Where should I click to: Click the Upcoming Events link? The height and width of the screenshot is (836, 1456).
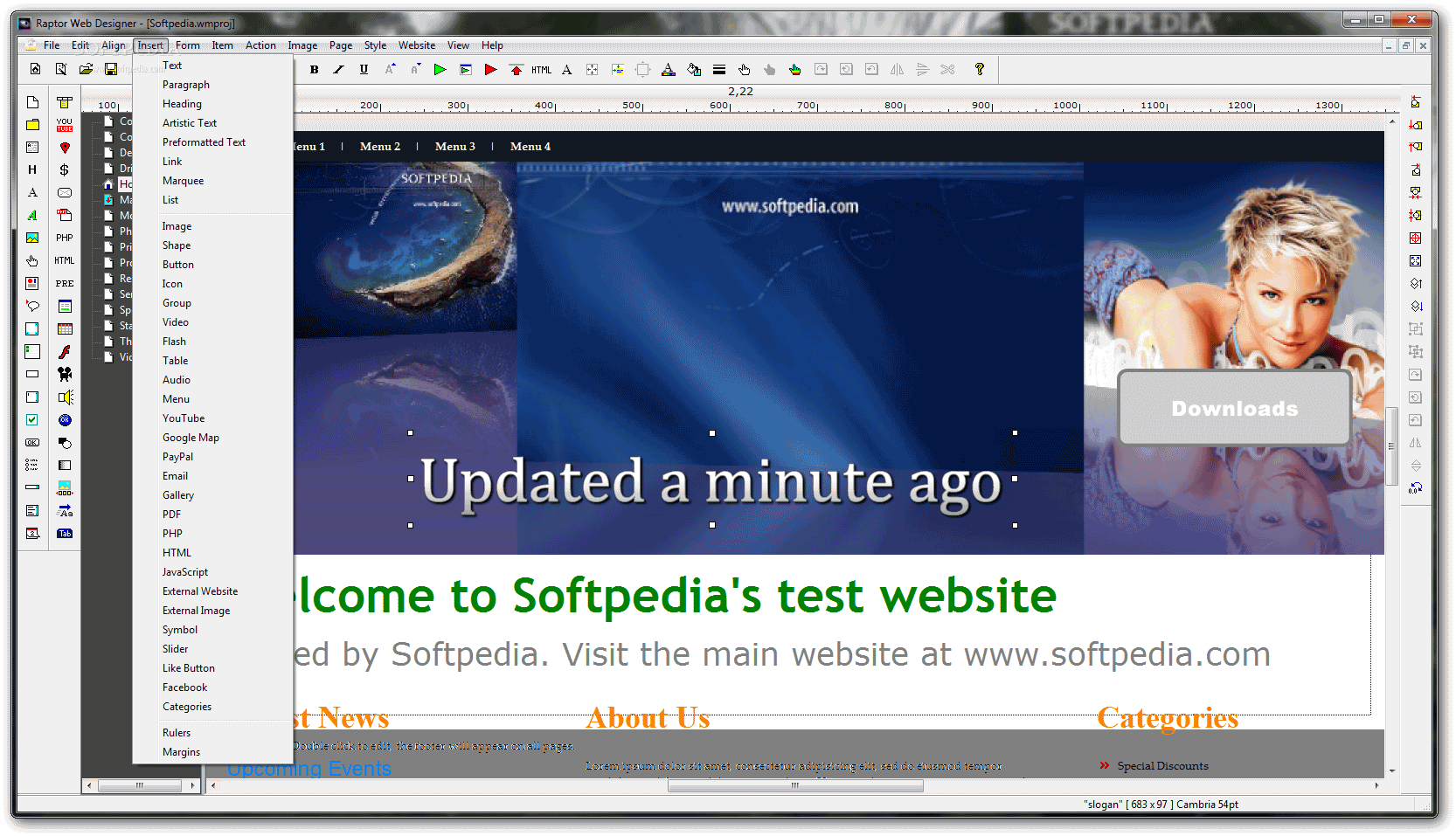(x=309, y=769)
